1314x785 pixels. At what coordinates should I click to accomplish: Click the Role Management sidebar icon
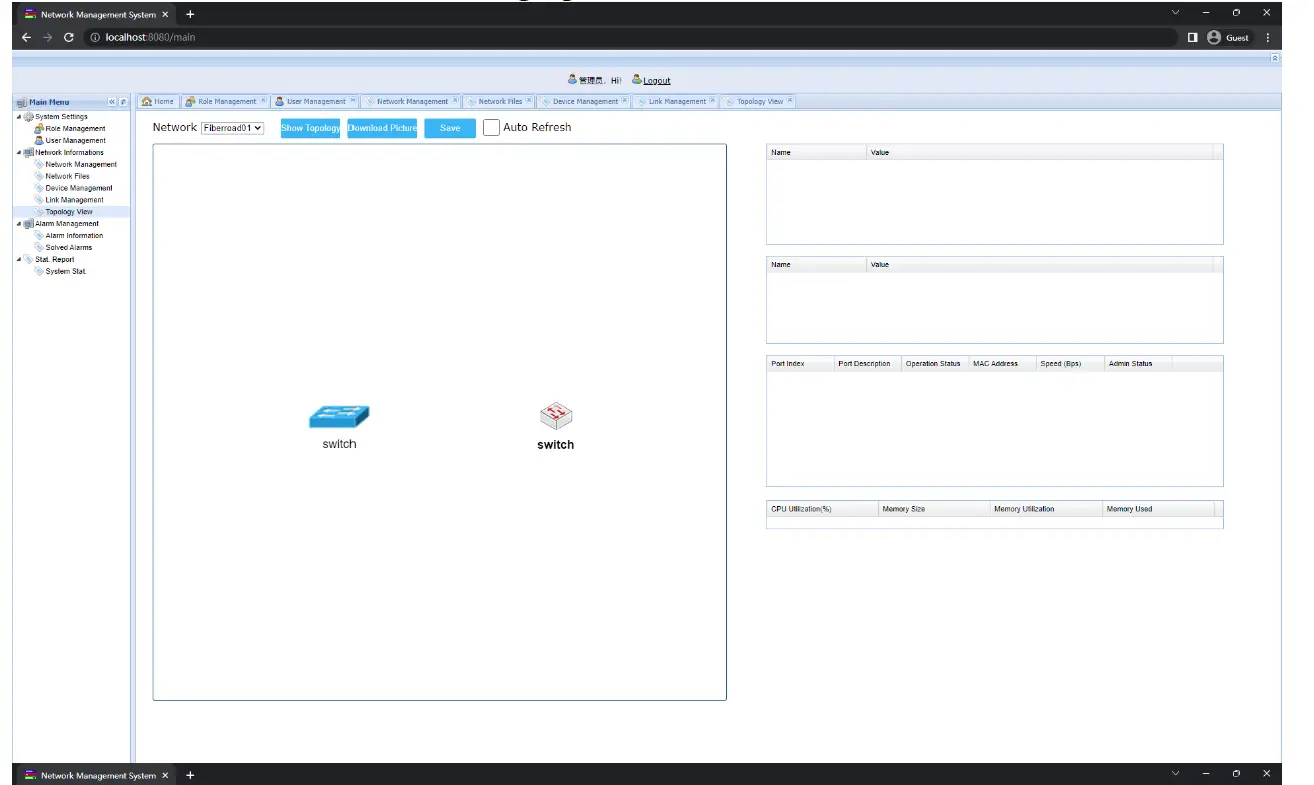pos(38,128)
